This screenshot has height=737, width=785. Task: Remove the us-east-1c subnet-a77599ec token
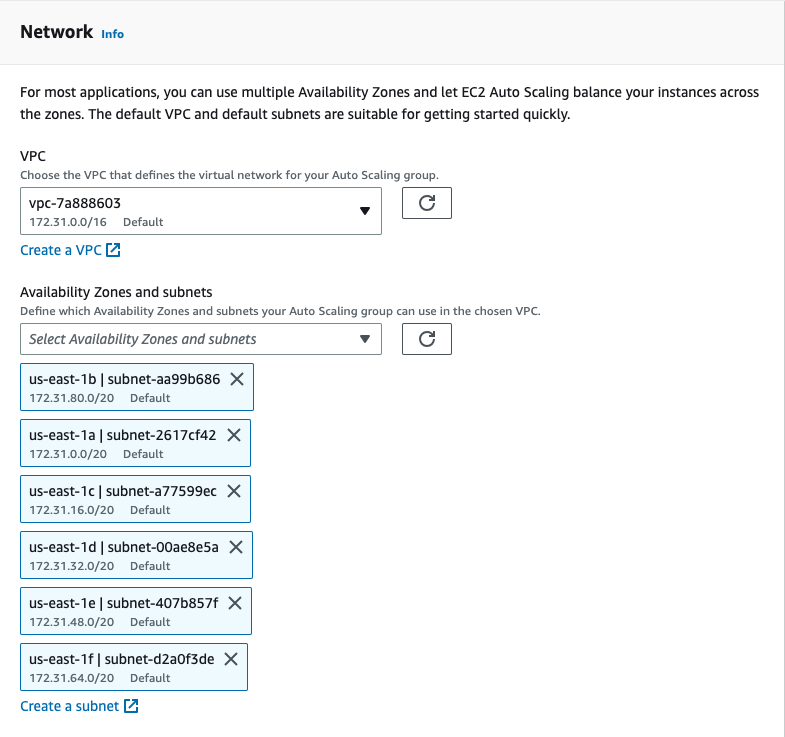(234, 491)
